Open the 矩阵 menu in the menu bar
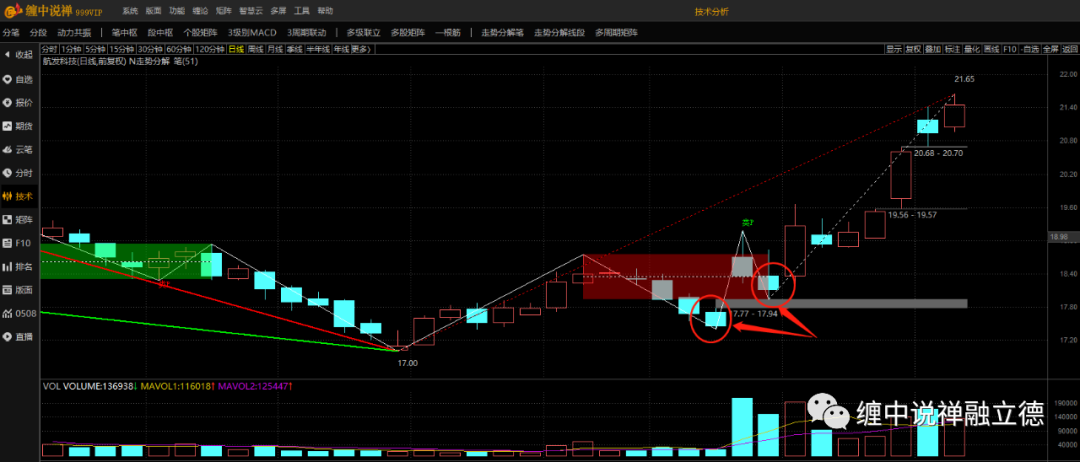 (223, 11)
